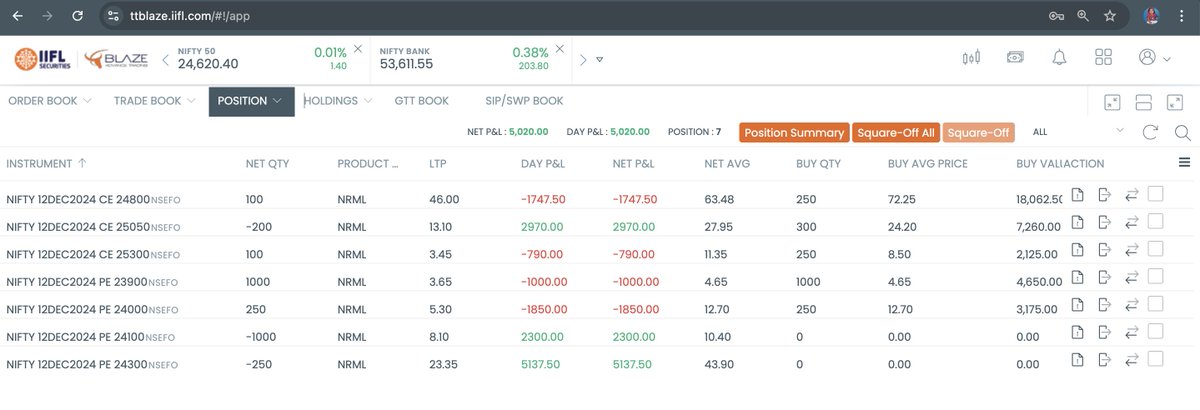Select checkbox for NIFTY PE 24000 row
The image size is (1200, 410).
point(1155,304)
